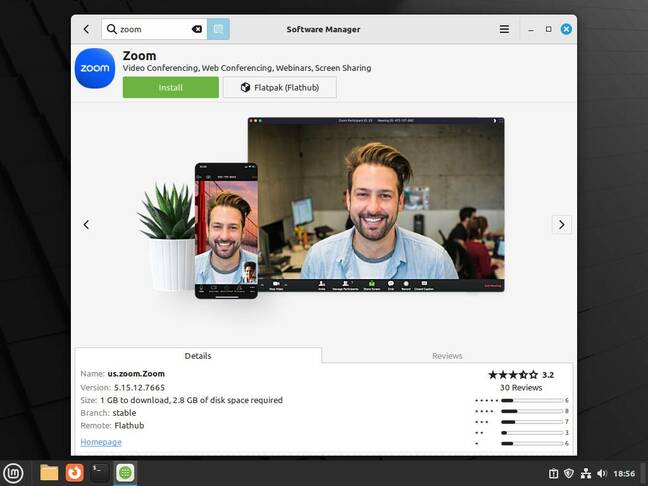648x486 pixels.
Task: Open the clock showing 18:56
Action: tap(624, 474)
